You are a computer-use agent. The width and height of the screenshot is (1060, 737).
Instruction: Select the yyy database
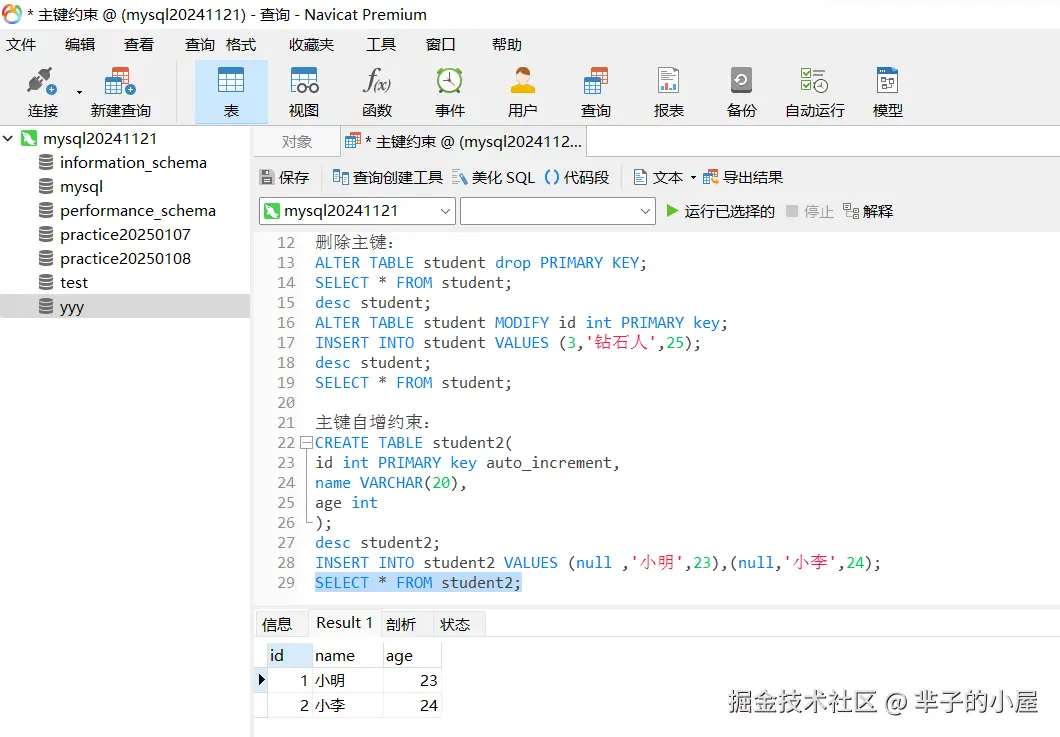[x=125, y=306]
